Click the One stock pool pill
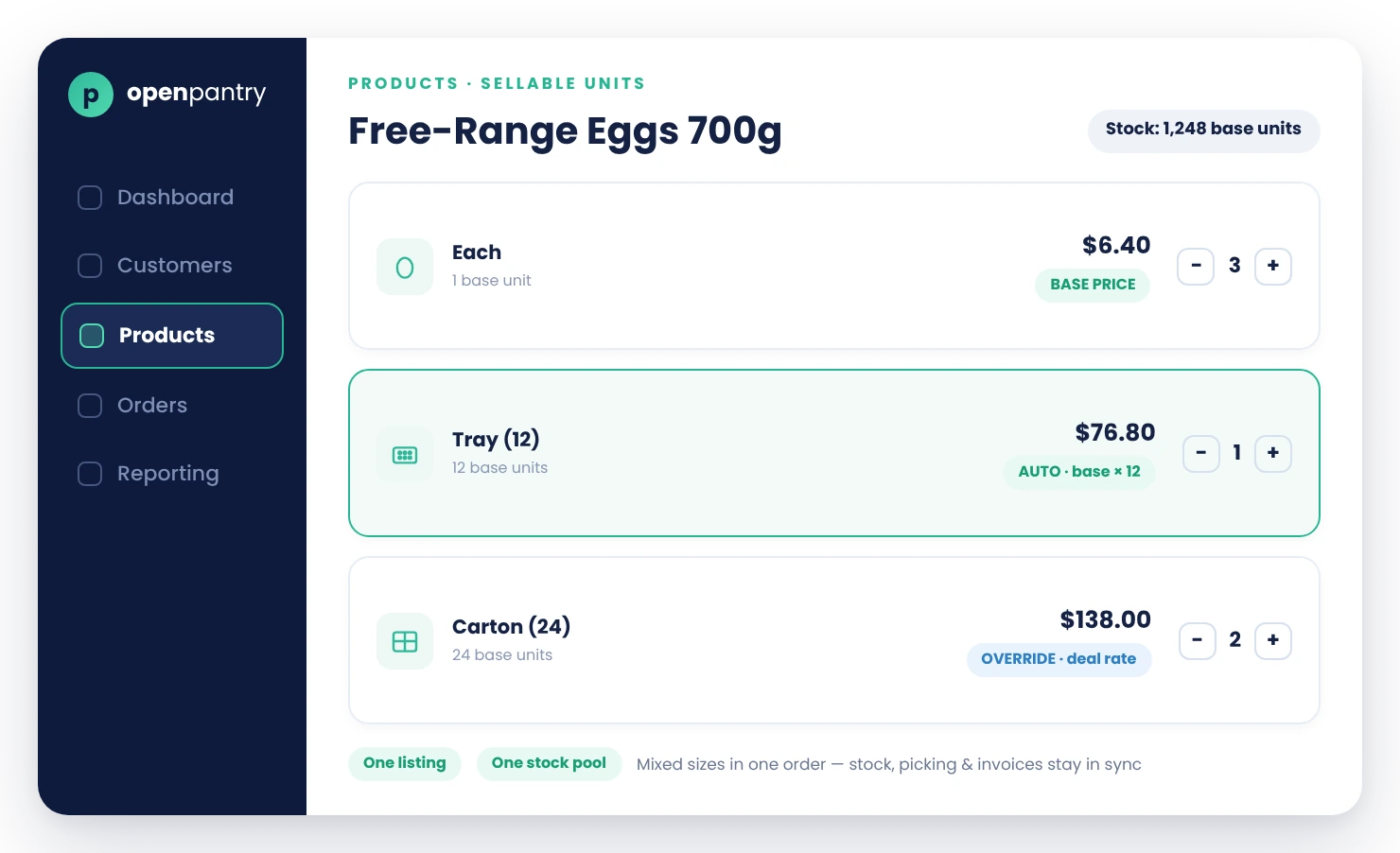The image size is (1400, 853). (549, 763)
